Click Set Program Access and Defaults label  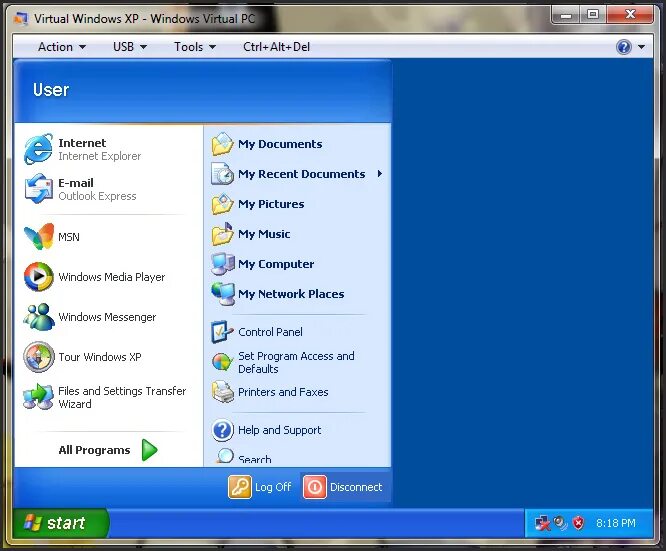pyautogui.click(x=296, y=362)
